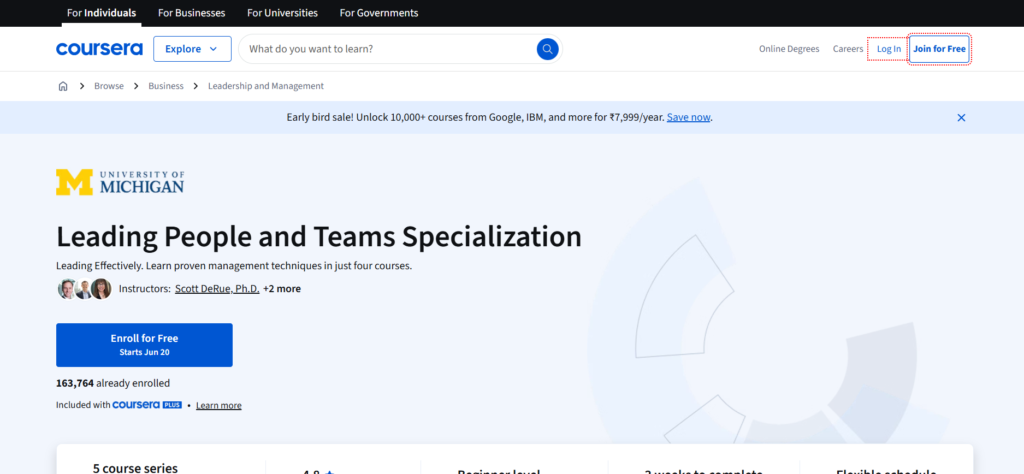
Task: Click the Coursera logo
Action: 99,49
